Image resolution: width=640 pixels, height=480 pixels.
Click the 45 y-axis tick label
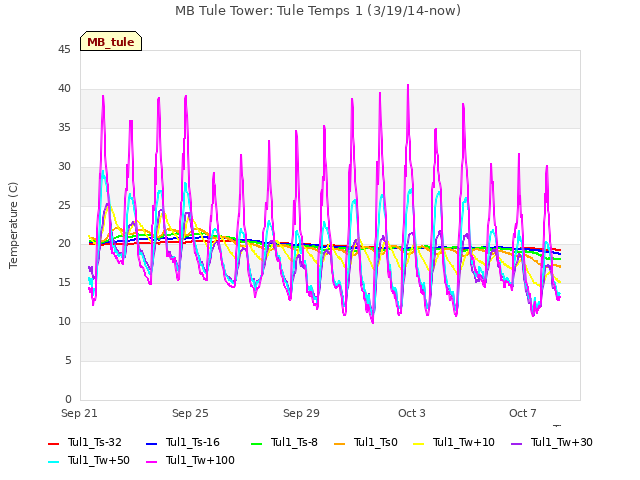pyautogui.click(x=64, y=50)
